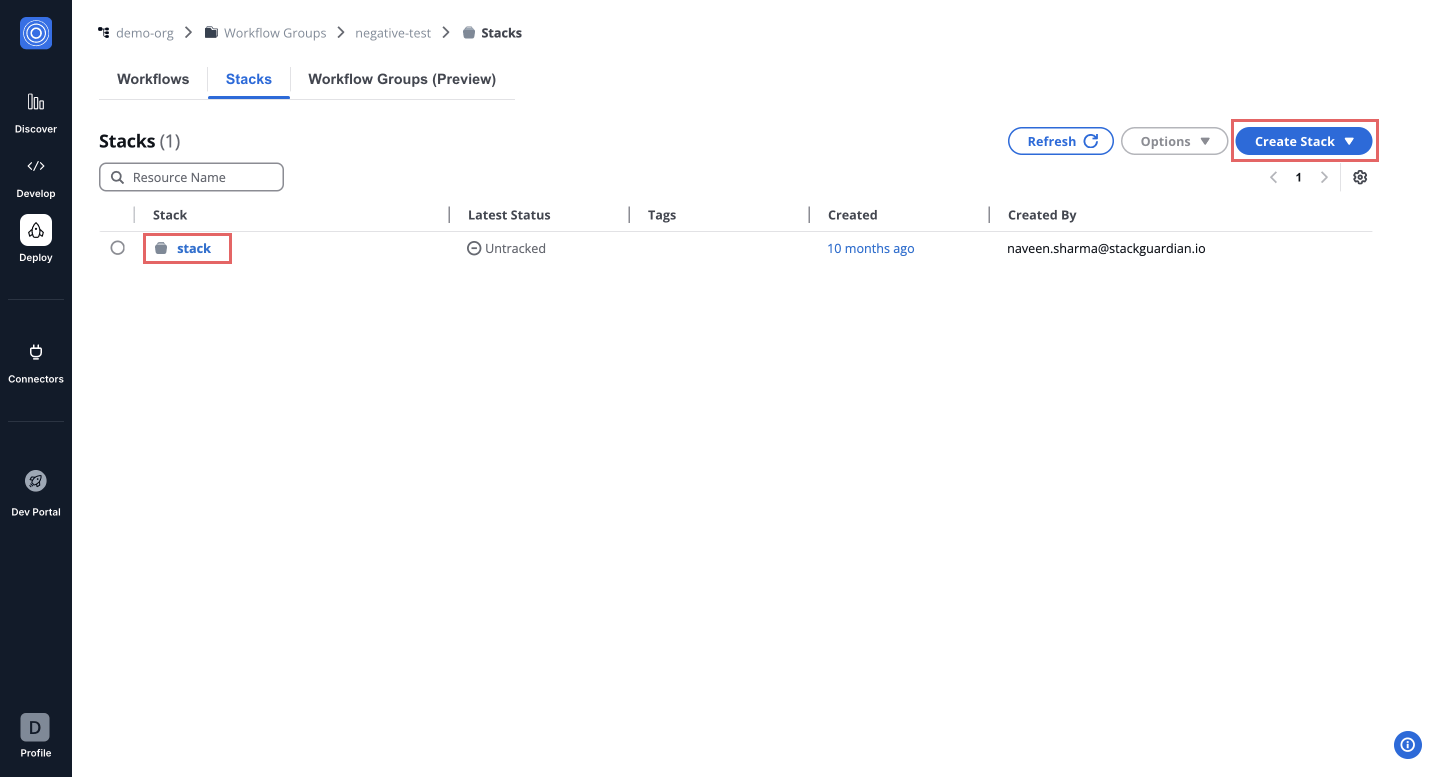
Task: Click the Stacks (1) heading
Action: pyautogui.click(x=139, y=141)
